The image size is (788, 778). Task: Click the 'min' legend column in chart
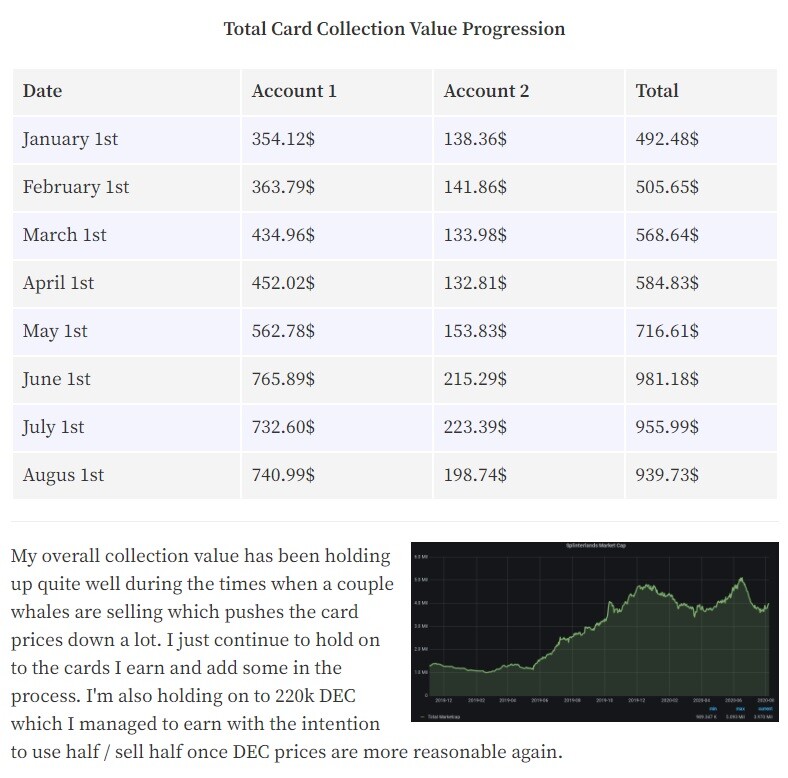pyautogui.click(x=713, y=709)
